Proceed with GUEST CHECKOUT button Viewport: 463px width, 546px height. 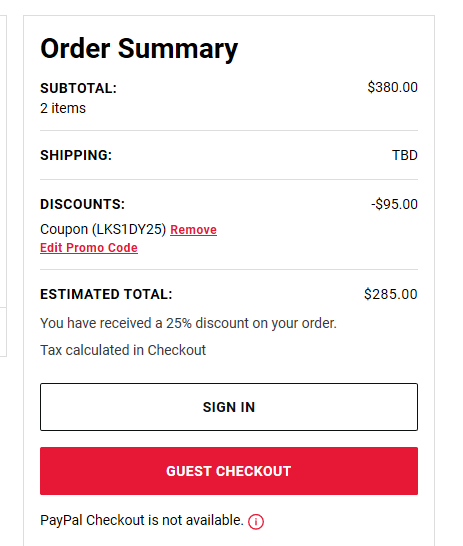point(229,471)
